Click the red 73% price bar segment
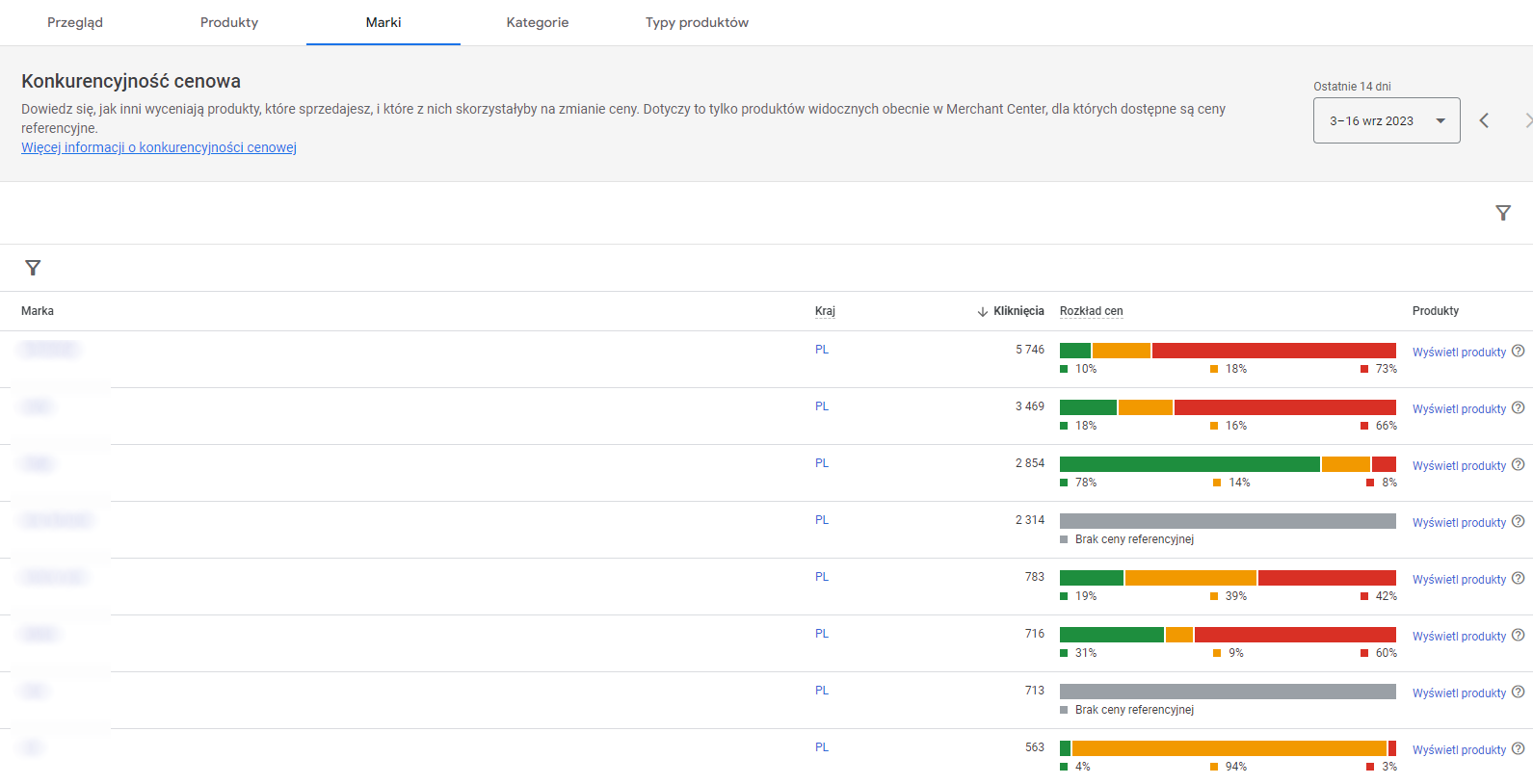 coord(1274,351)
